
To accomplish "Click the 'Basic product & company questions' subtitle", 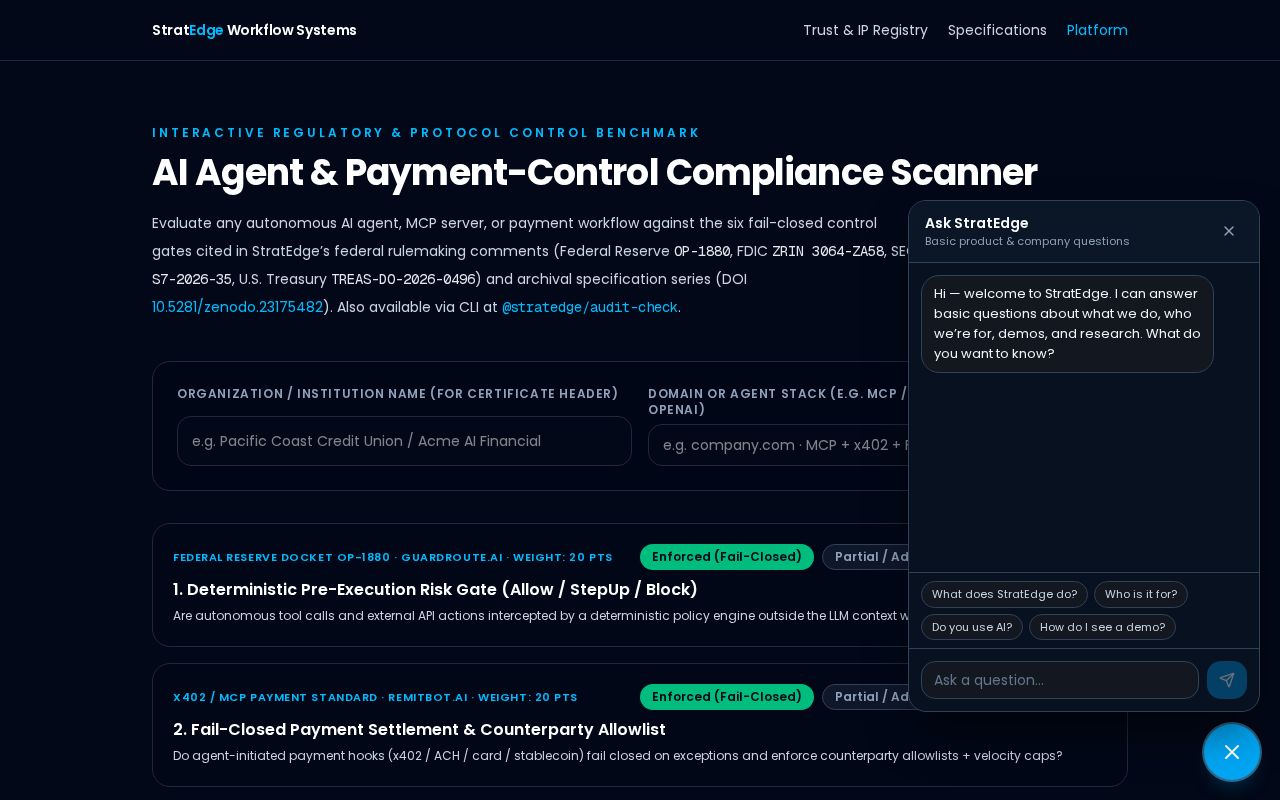I will point(1027,241).
